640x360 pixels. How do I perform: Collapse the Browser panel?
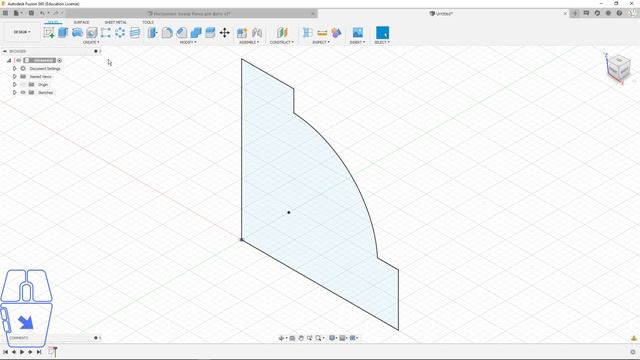5,51
